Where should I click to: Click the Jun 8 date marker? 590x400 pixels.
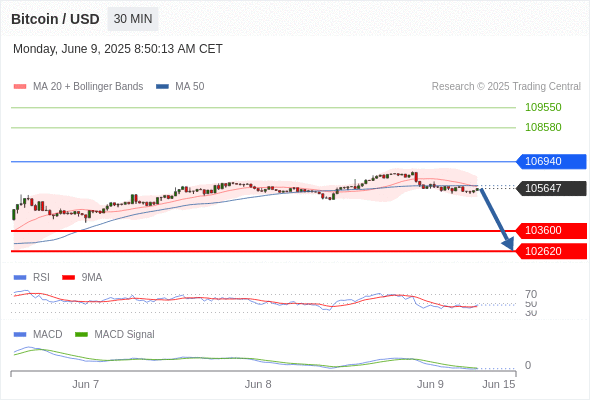pos(258,384)
